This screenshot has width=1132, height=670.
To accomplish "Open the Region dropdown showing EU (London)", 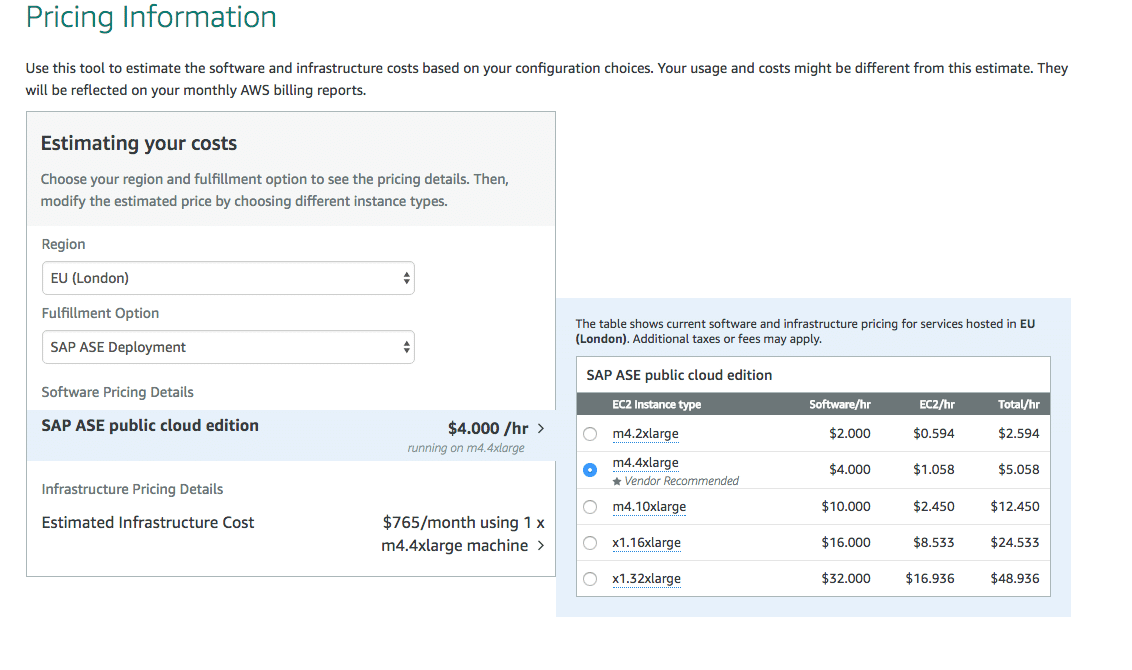I will pyautogui.click(x=228, y=278).
